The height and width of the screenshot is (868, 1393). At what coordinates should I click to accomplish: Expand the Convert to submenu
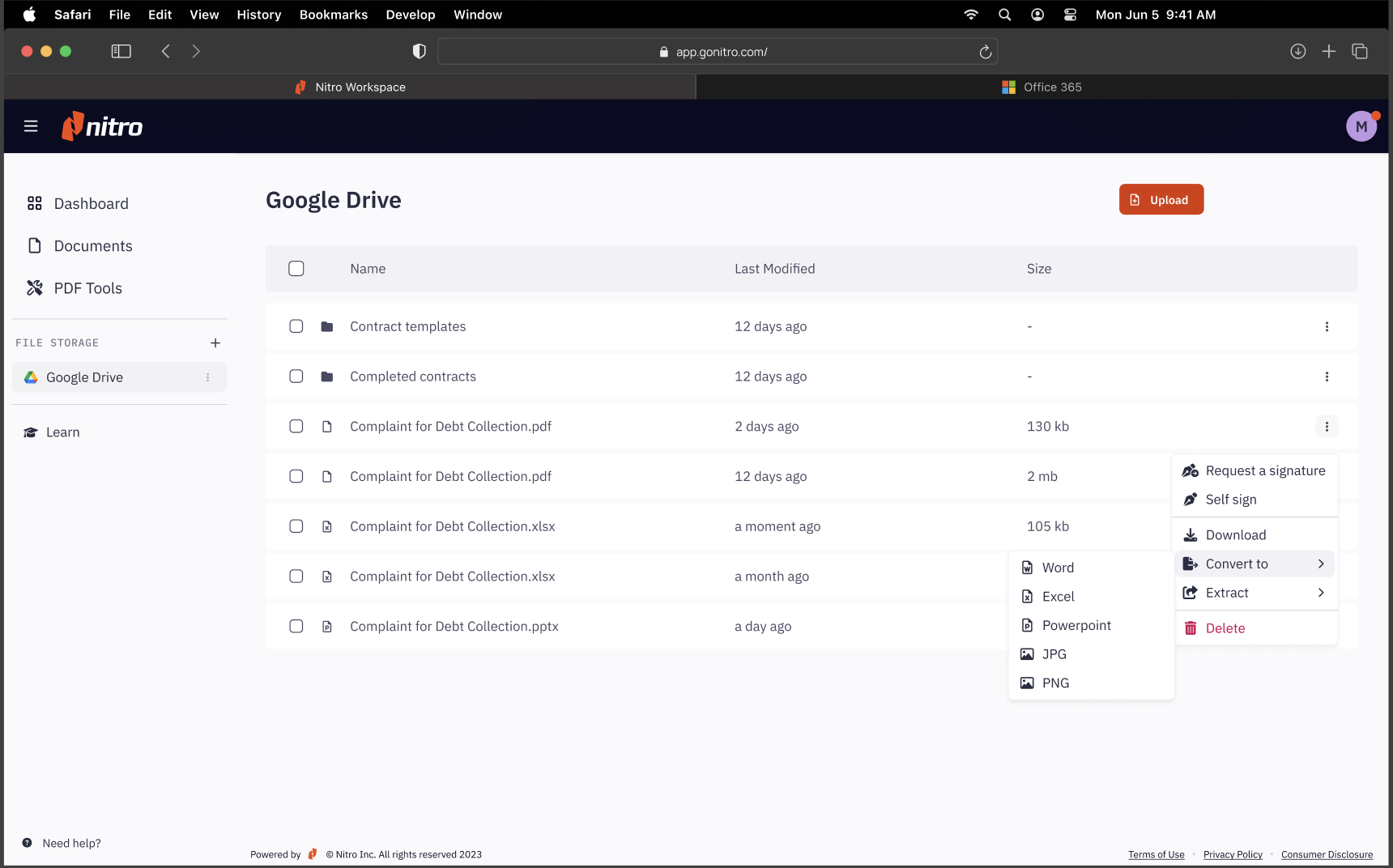click(1254, 564)
